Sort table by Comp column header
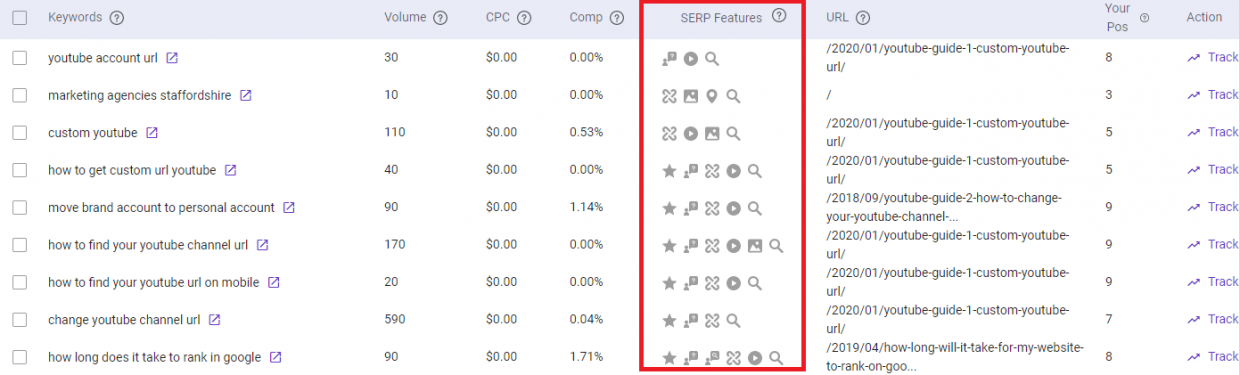1240x375 pixels. (586, 18)
